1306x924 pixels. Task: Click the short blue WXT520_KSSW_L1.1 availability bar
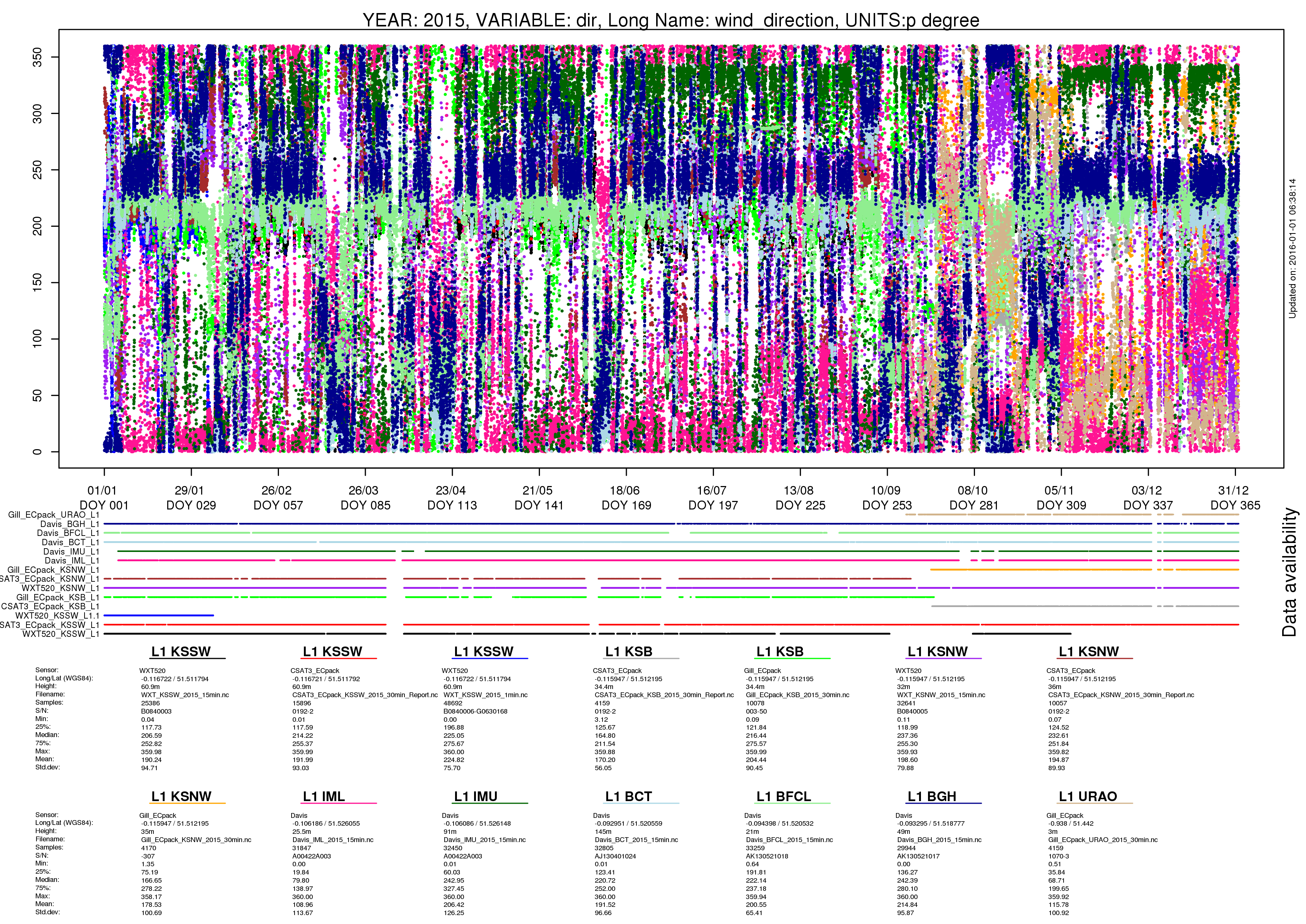coord(159,615)
